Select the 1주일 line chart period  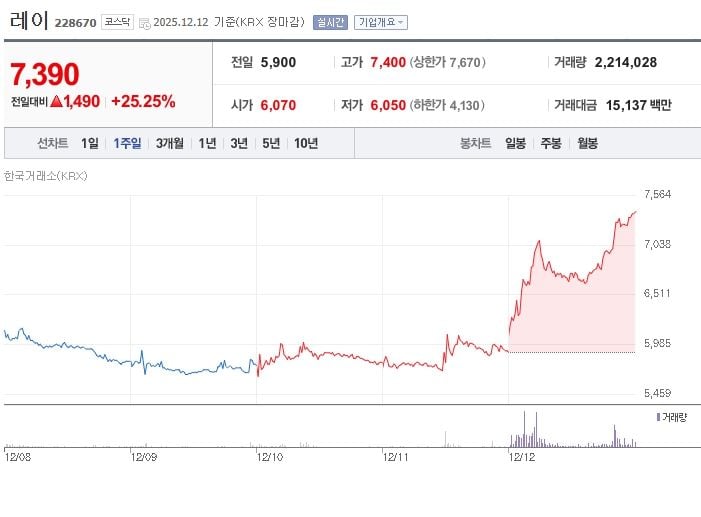(127, 143)
